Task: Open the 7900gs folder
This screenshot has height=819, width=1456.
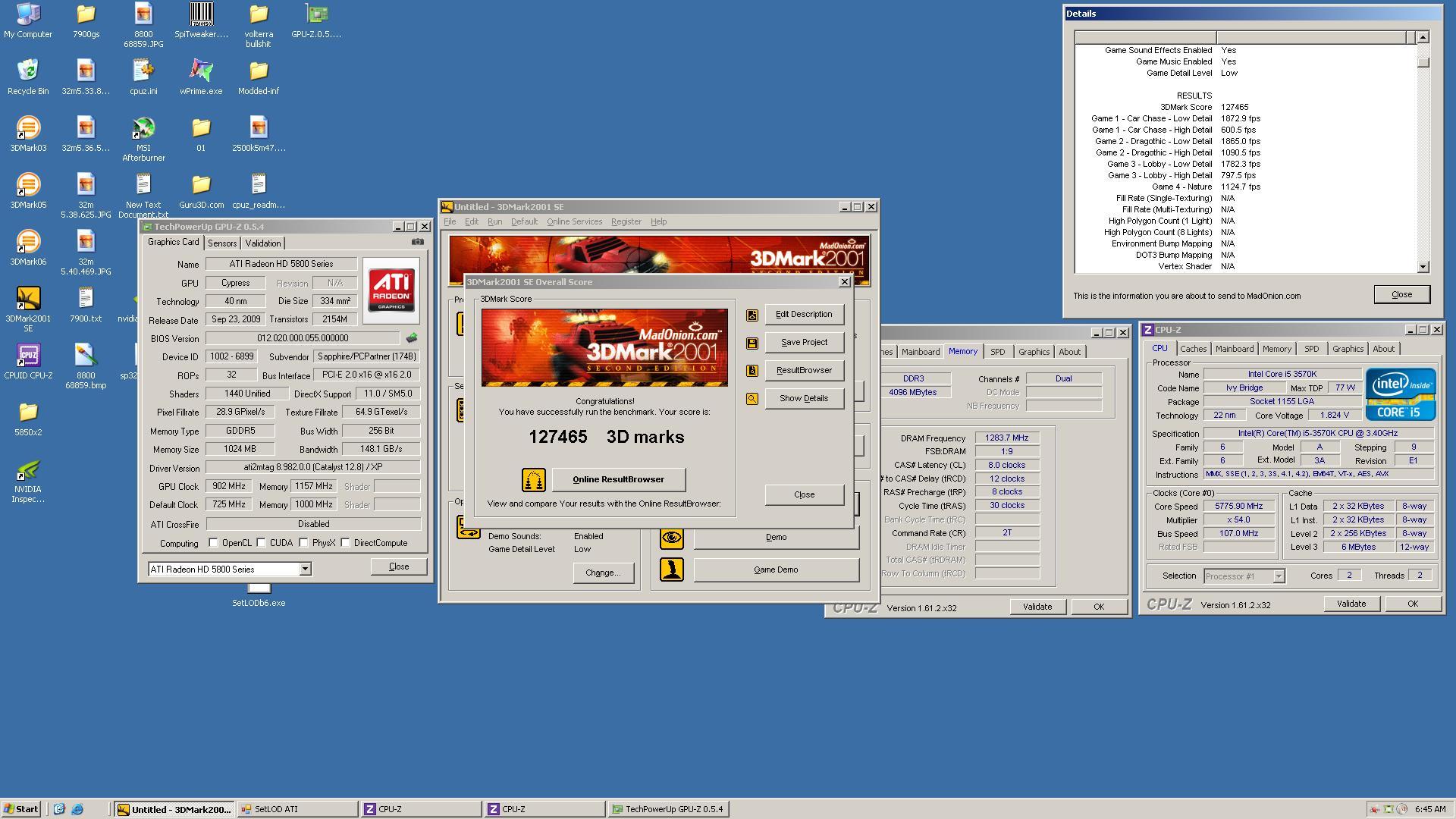Action: (86, 20)
